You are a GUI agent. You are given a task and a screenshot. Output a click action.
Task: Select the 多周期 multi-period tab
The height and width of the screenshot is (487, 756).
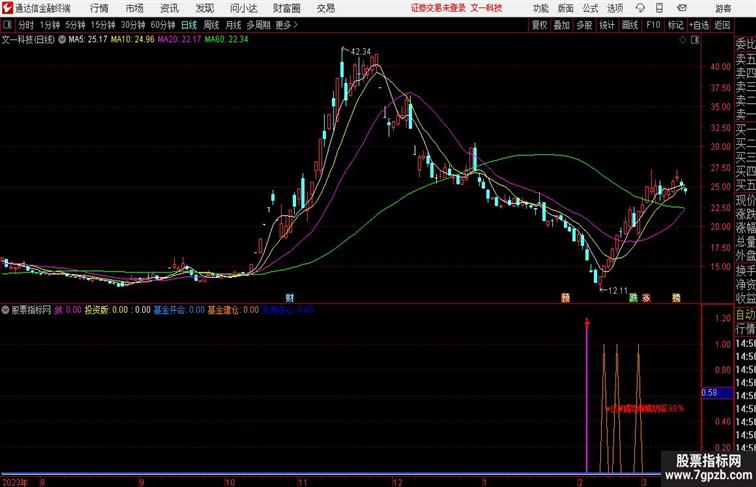(259, 25)
